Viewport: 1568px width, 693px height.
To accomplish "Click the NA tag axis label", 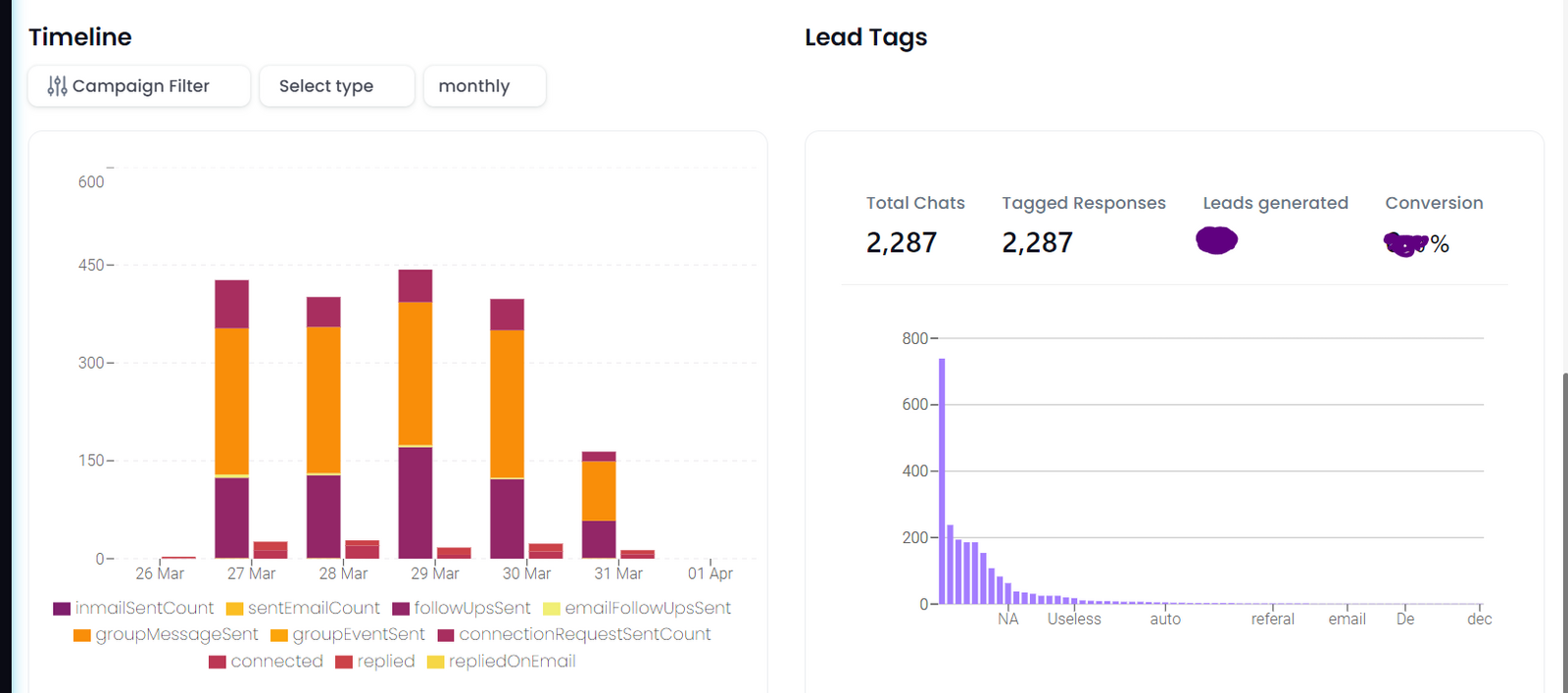I will point(1008,619).
